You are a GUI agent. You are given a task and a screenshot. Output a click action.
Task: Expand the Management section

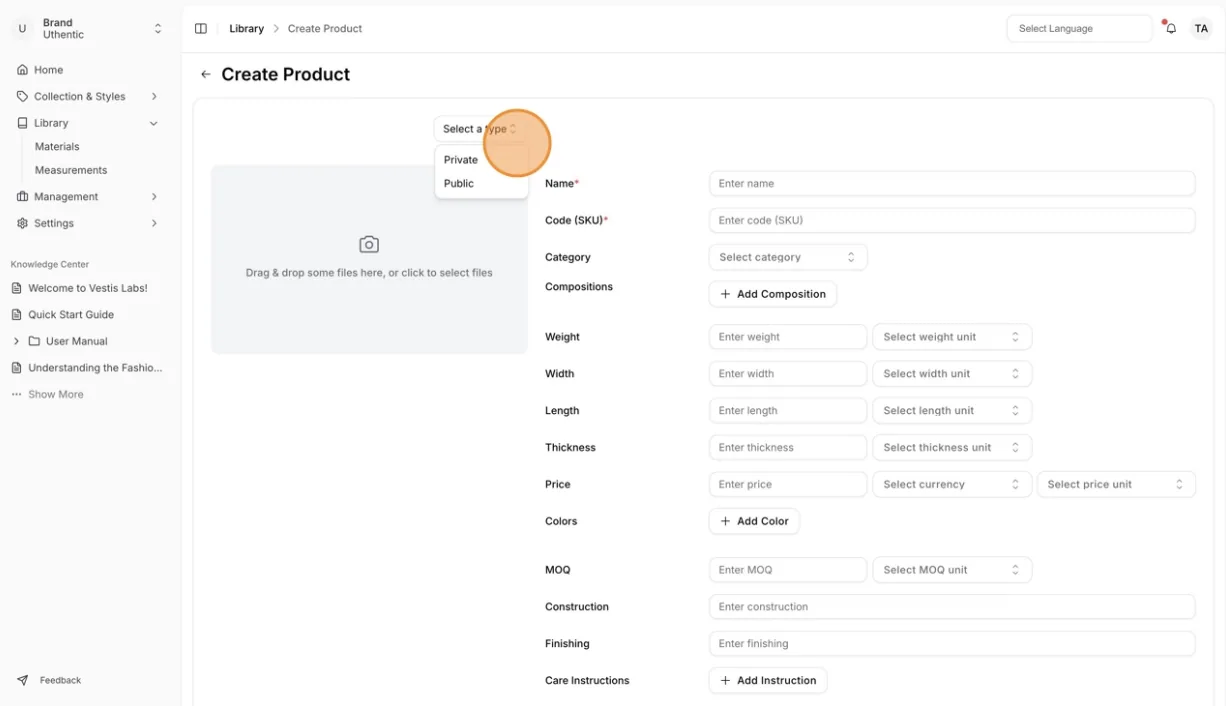(x=88, y=197)
